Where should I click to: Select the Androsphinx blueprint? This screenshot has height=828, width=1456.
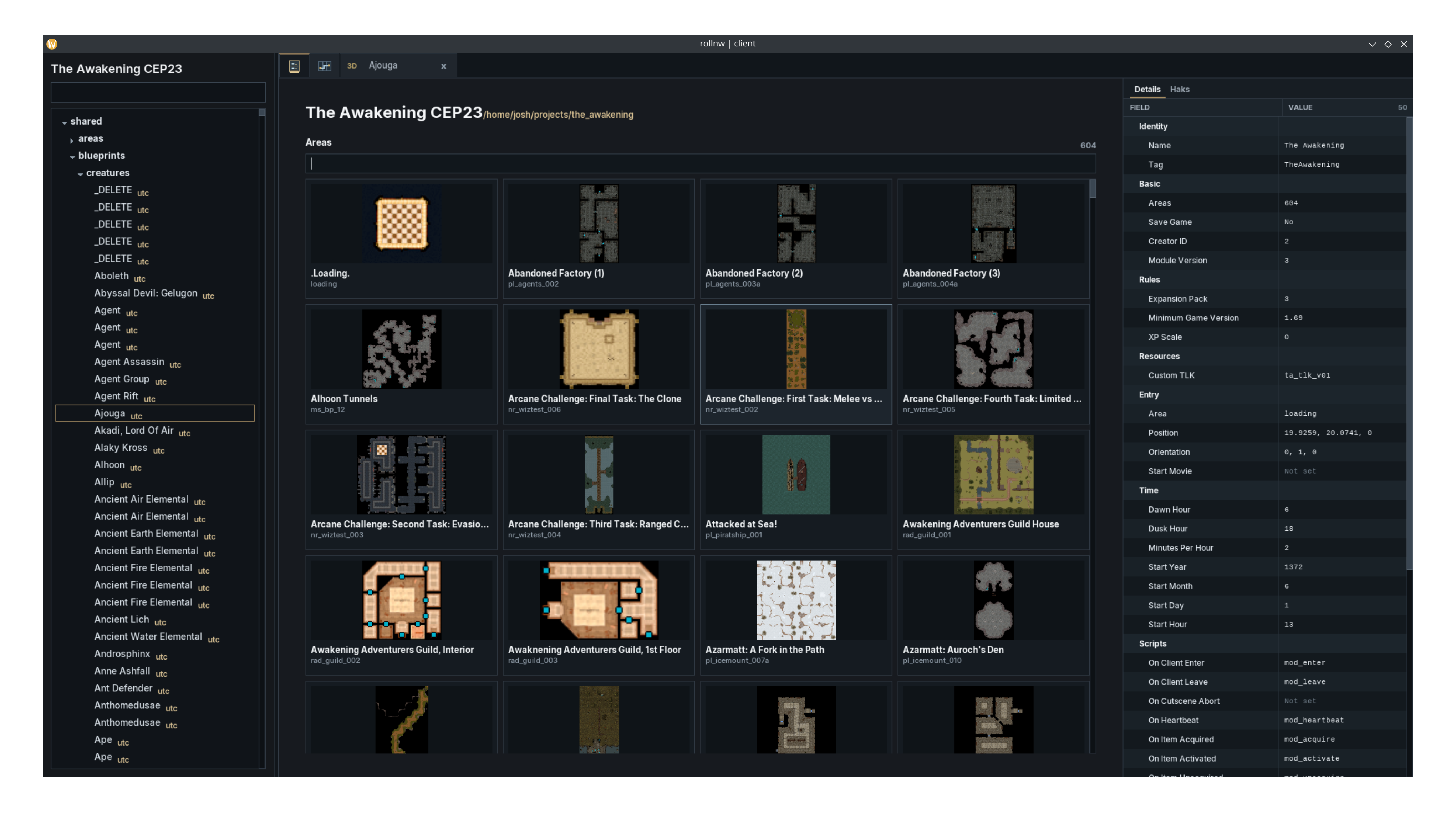tap(154, 653)
